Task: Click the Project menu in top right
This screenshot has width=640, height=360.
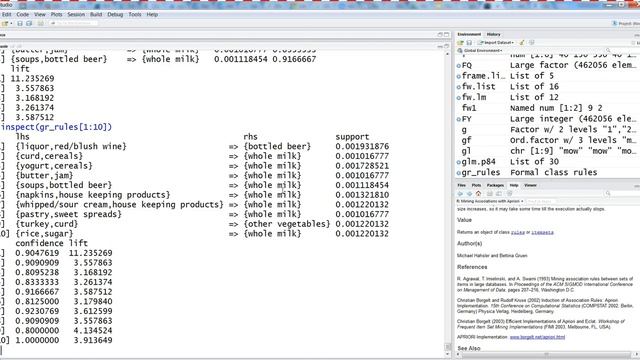Action: 626,24
